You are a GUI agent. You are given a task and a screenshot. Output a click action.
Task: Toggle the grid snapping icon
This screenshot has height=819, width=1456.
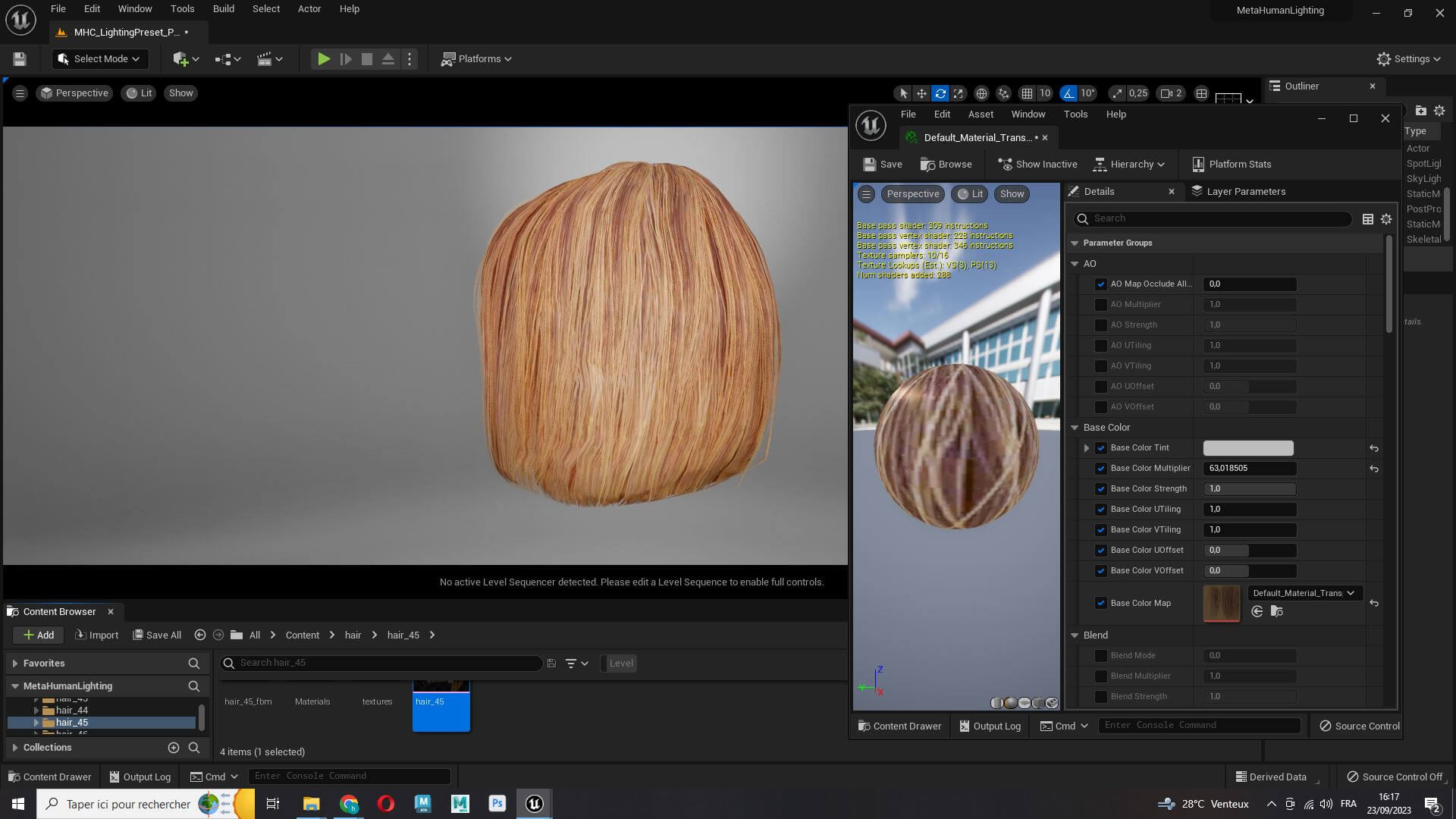pyautogui.click(x=1027, y=93)
